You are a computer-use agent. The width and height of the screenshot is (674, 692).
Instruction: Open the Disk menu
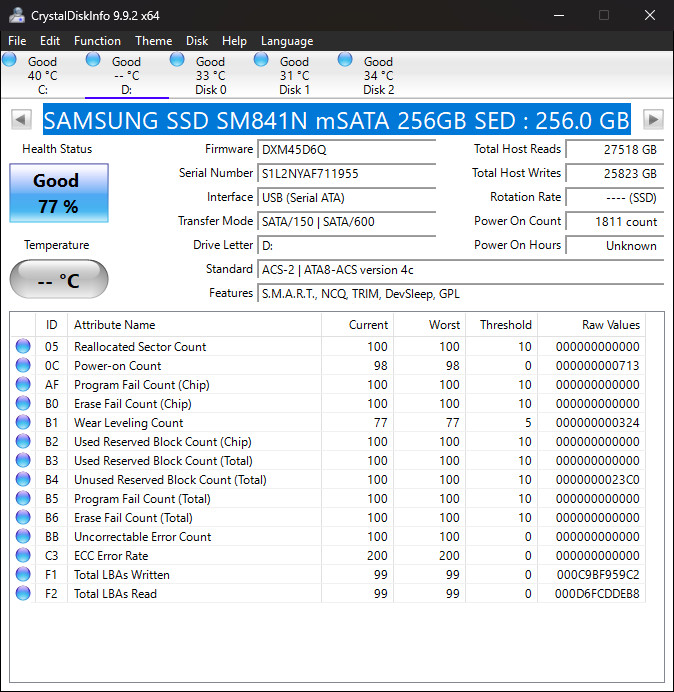(197, 41)
